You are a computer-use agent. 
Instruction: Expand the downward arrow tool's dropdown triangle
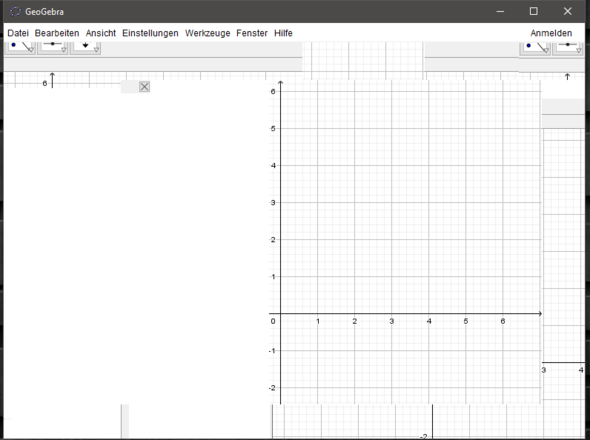(96, 50)
